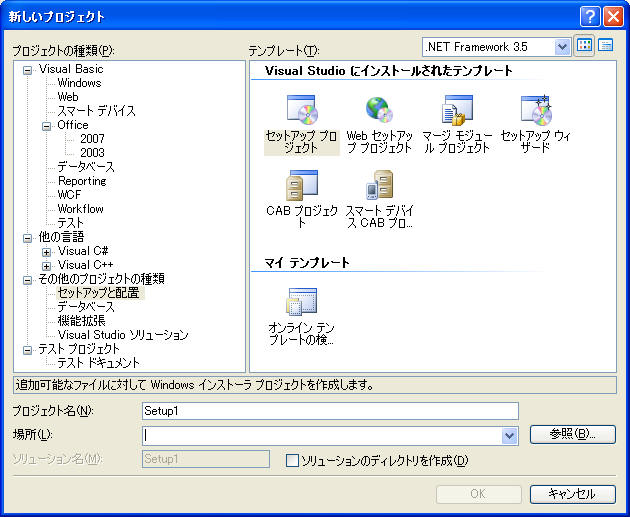
Task: Select データベース under その他のプロジェクトの種類
Action: pyautogui.click(x=86, y=307)
